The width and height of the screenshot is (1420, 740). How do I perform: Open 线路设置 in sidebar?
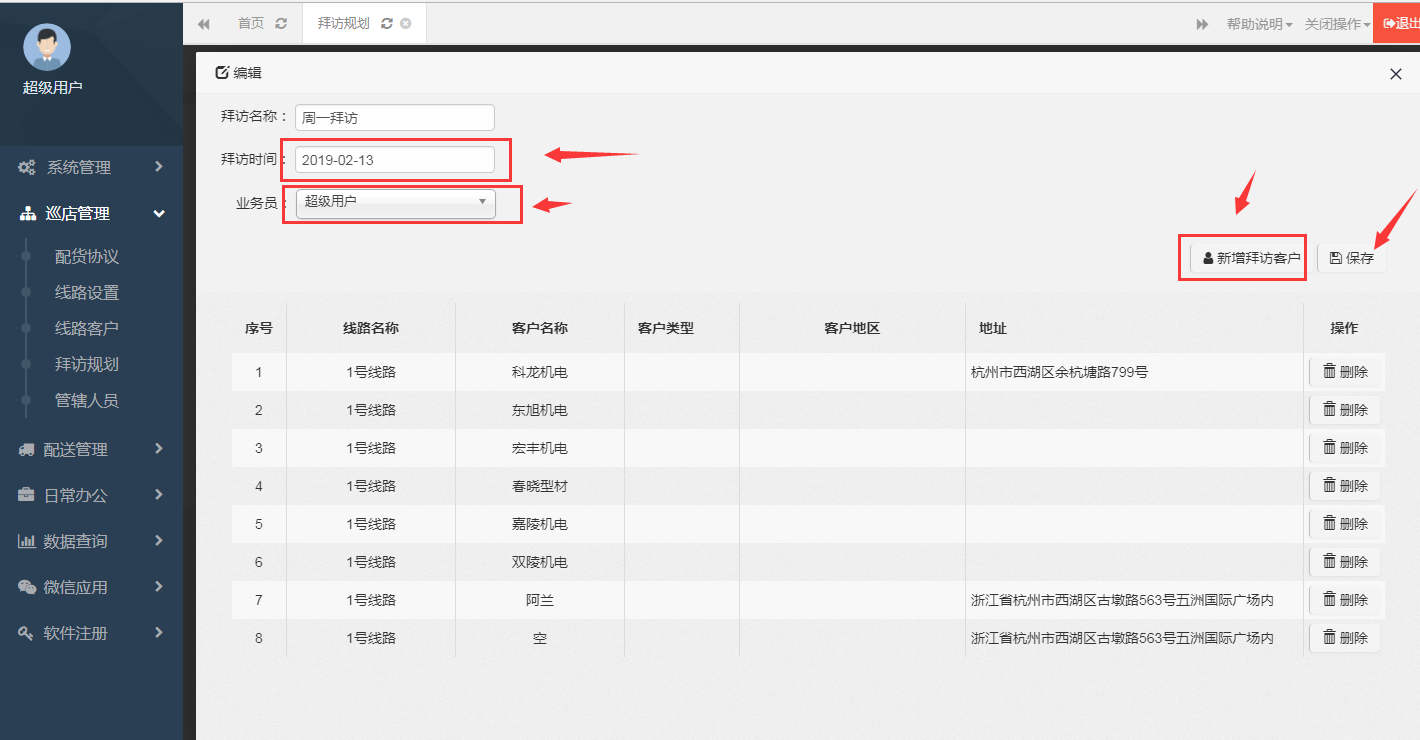tap(87, 293)
